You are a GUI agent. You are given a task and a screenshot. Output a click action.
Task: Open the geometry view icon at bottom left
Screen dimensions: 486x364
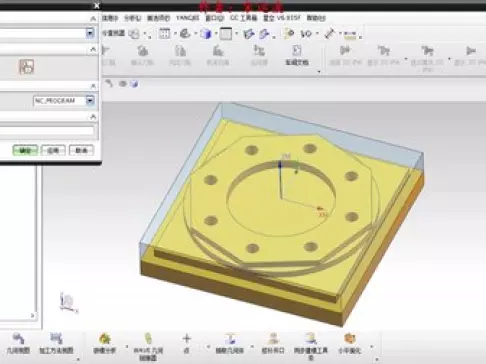point(18,343)
